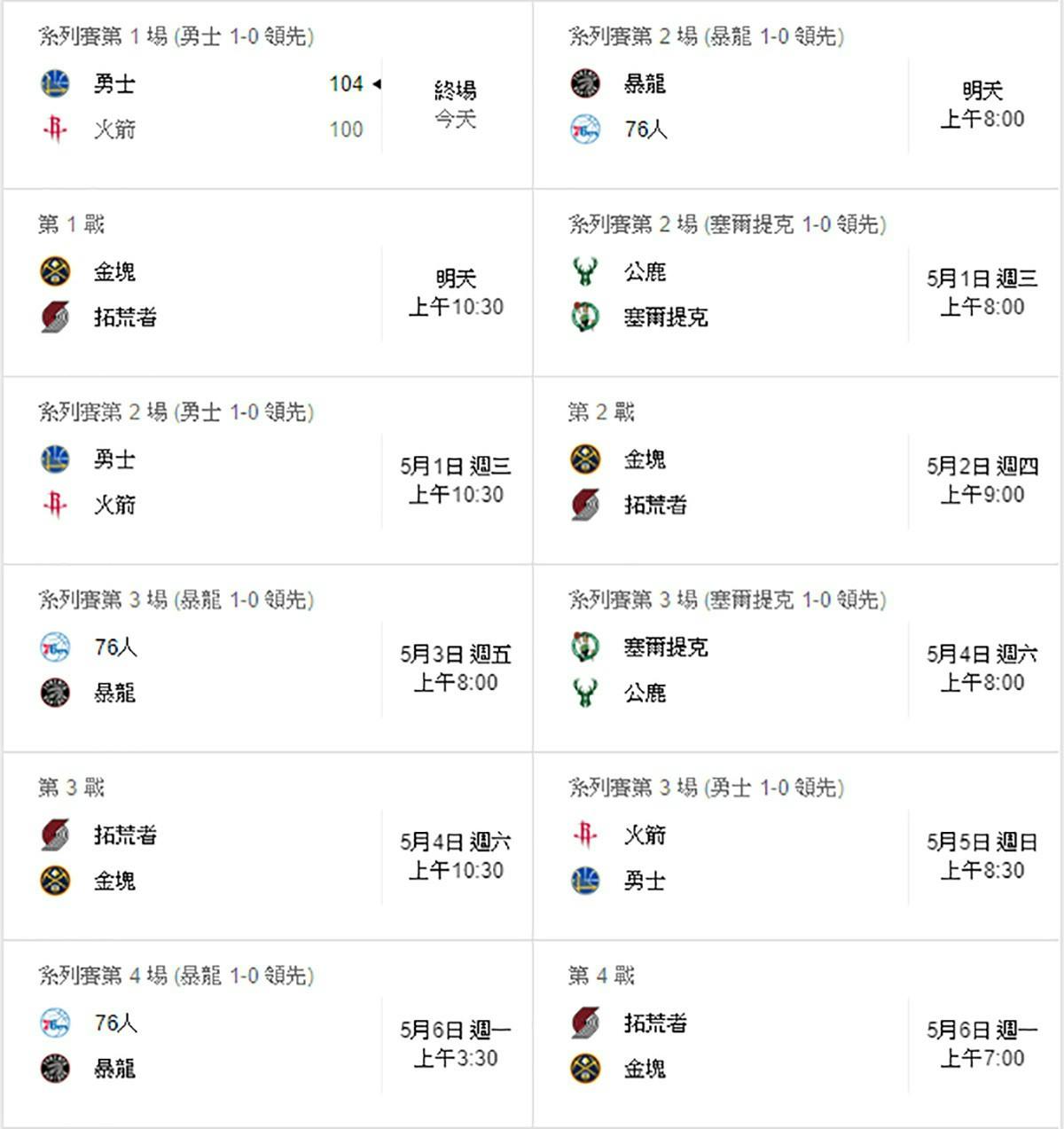Click the Rockets logo beside the 100 score
Viewport: 1064px width, 1129px height.
coord(55,129)
